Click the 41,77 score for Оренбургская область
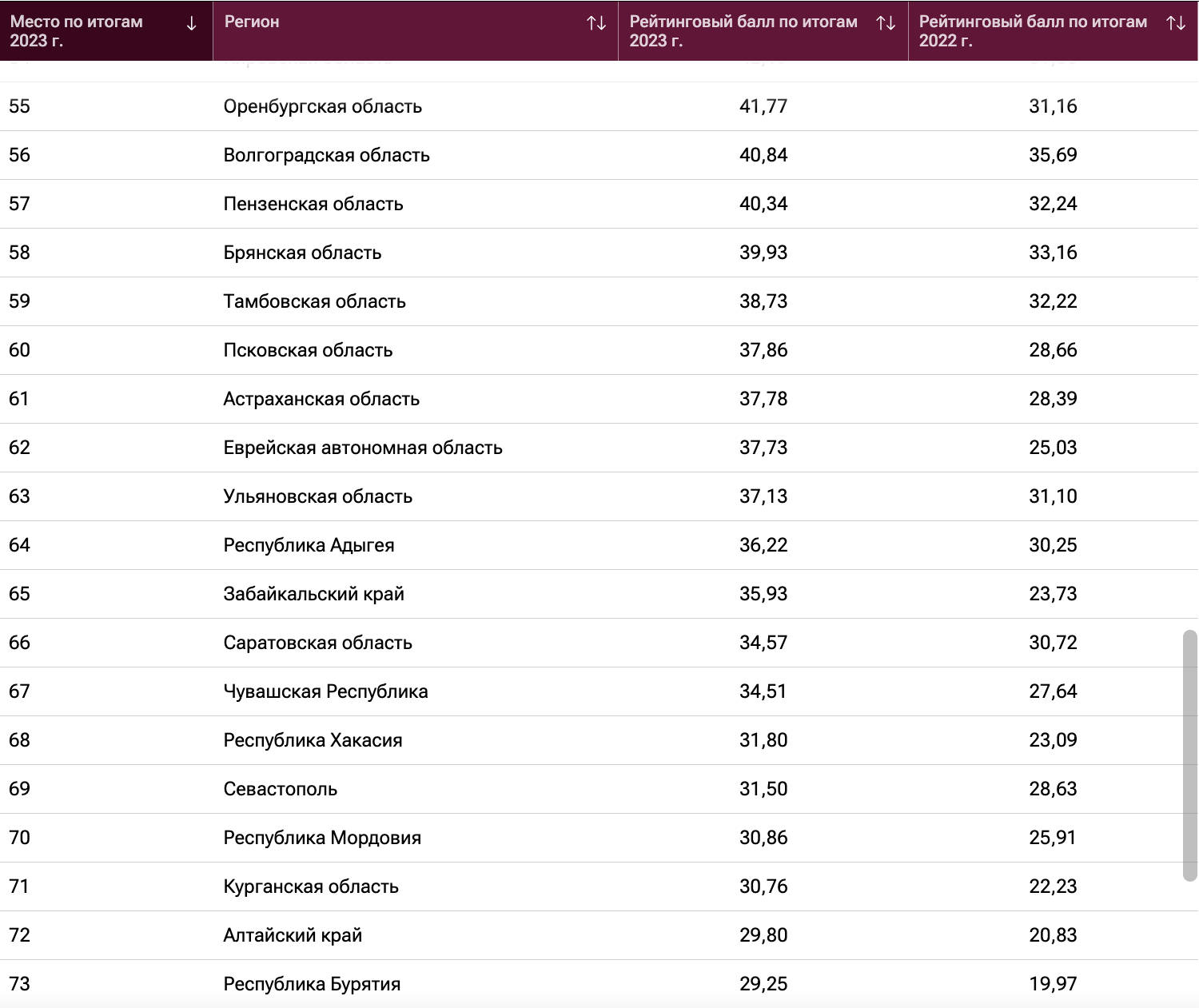 click(x=763, y=106)
